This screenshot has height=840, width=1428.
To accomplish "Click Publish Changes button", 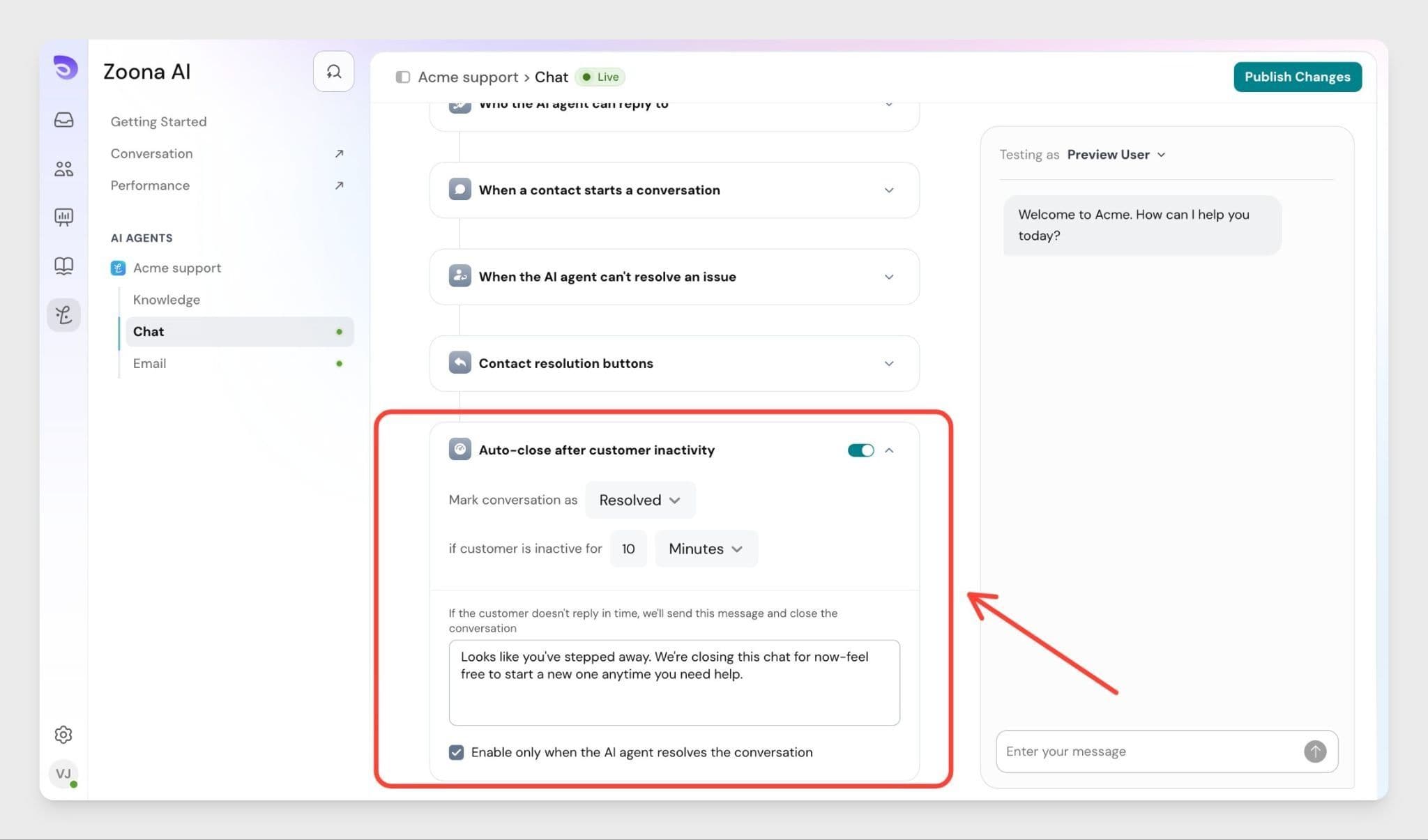I will coord(1297,77).
